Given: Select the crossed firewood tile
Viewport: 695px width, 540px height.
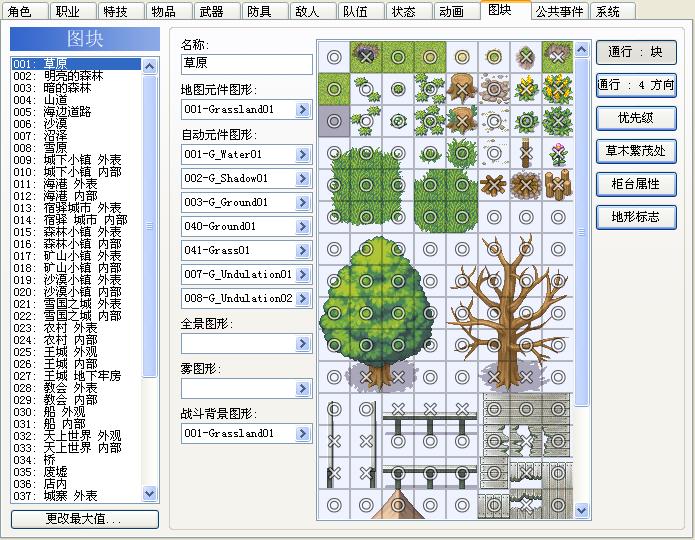Looking at the screenshot, I should (x=494, y=185).
